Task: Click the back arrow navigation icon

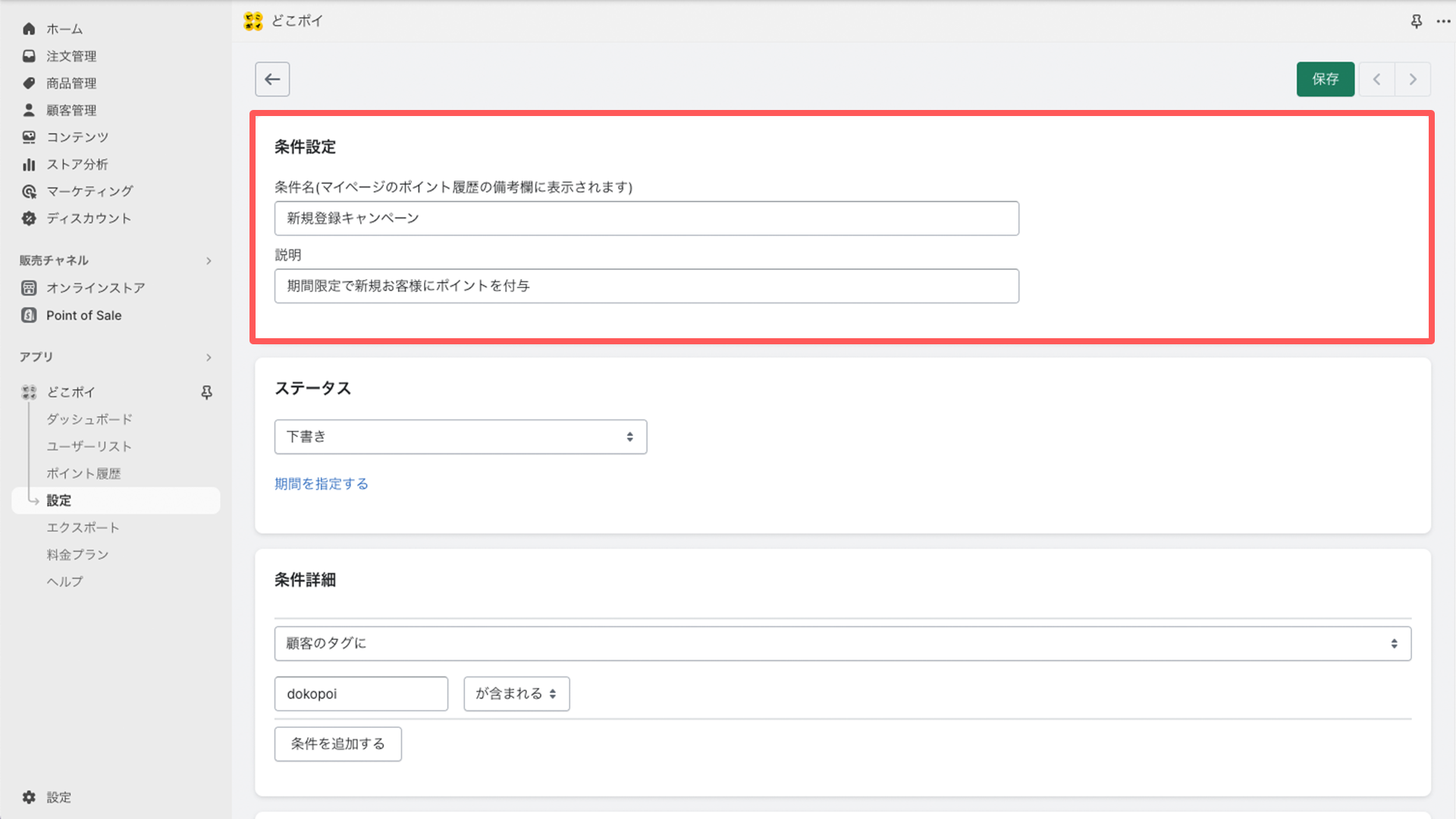Action: pos(273,79)
